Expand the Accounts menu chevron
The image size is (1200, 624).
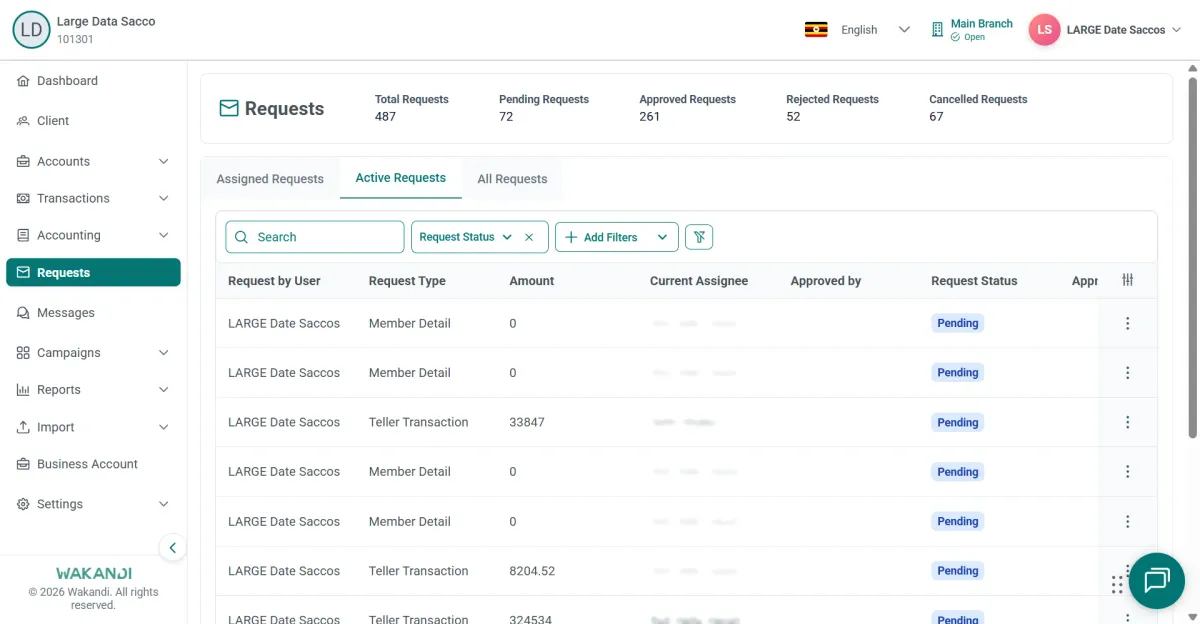pyautogui.click(x=164, y=162)
